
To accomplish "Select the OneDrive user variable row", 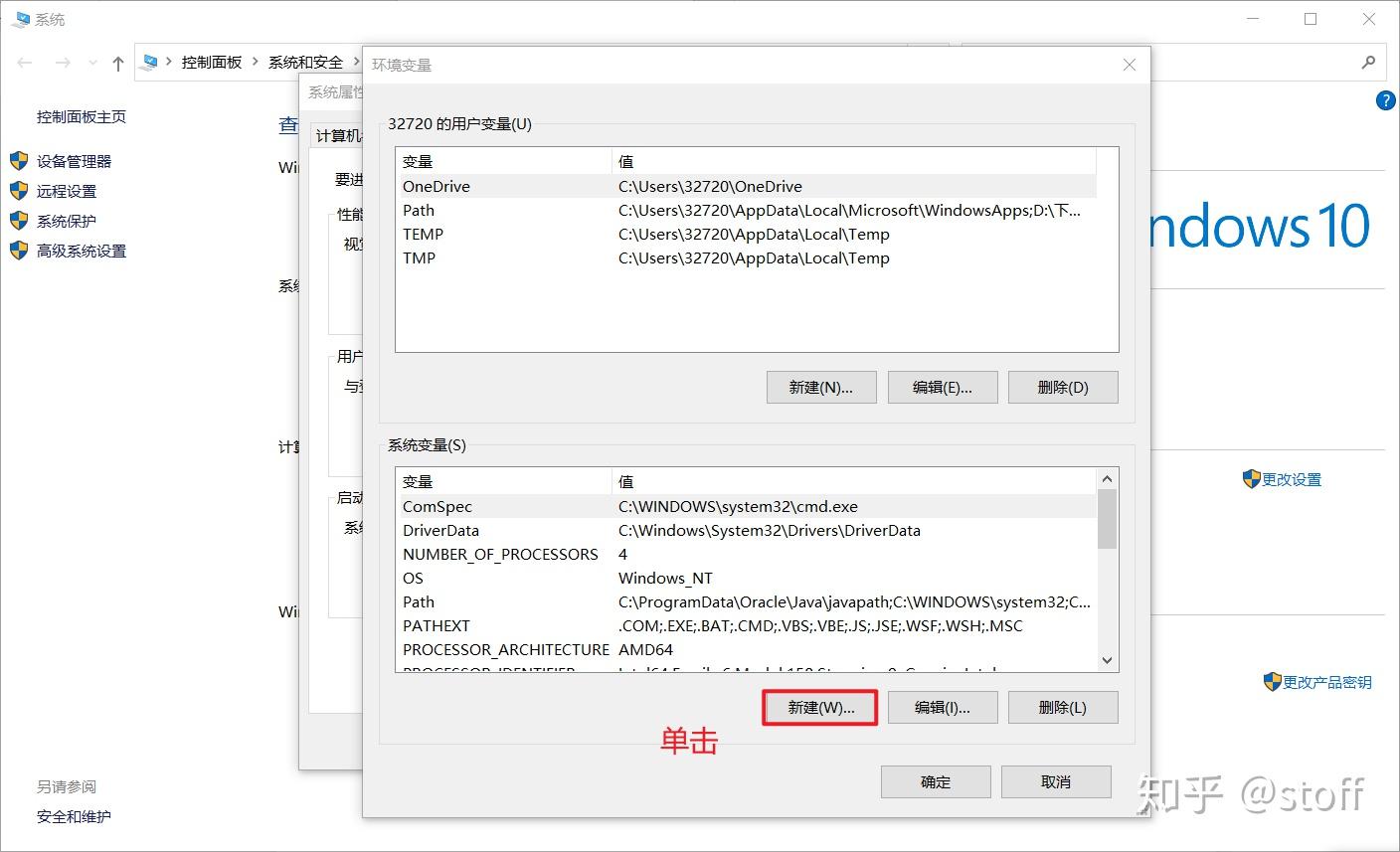I will pyautogui.click(x=437, y=186).
